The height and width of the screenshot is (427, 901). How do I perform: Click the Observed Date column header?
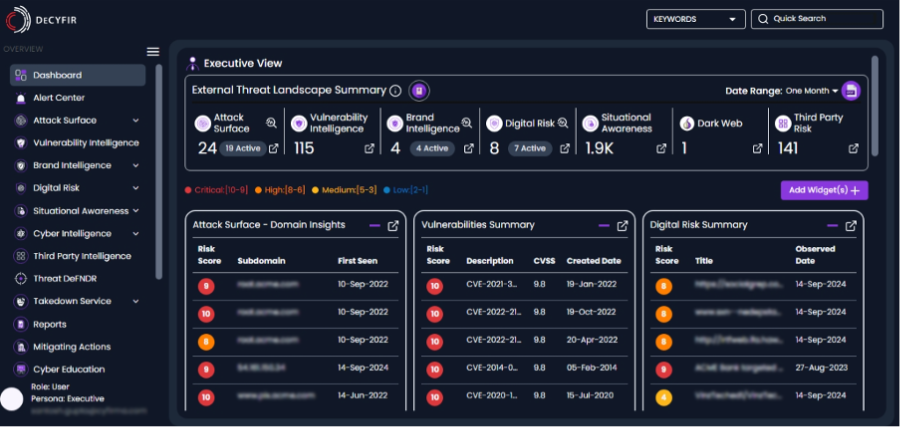coord(815,255)
